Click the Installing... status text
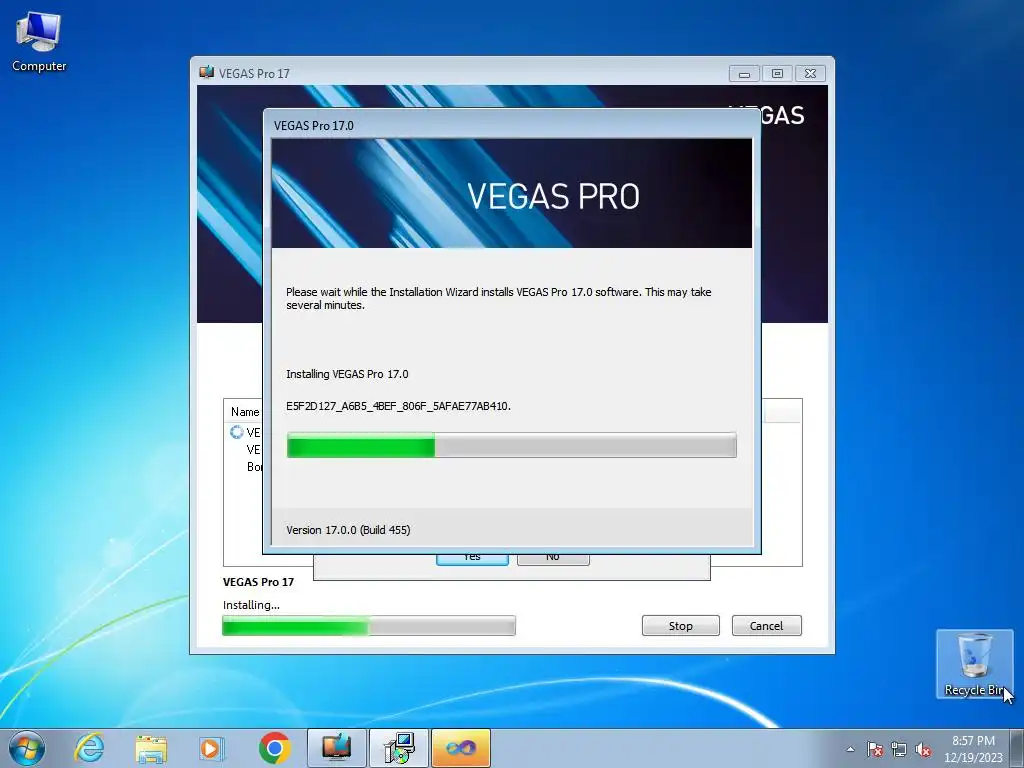1024x768 pixels. point(251,605)
